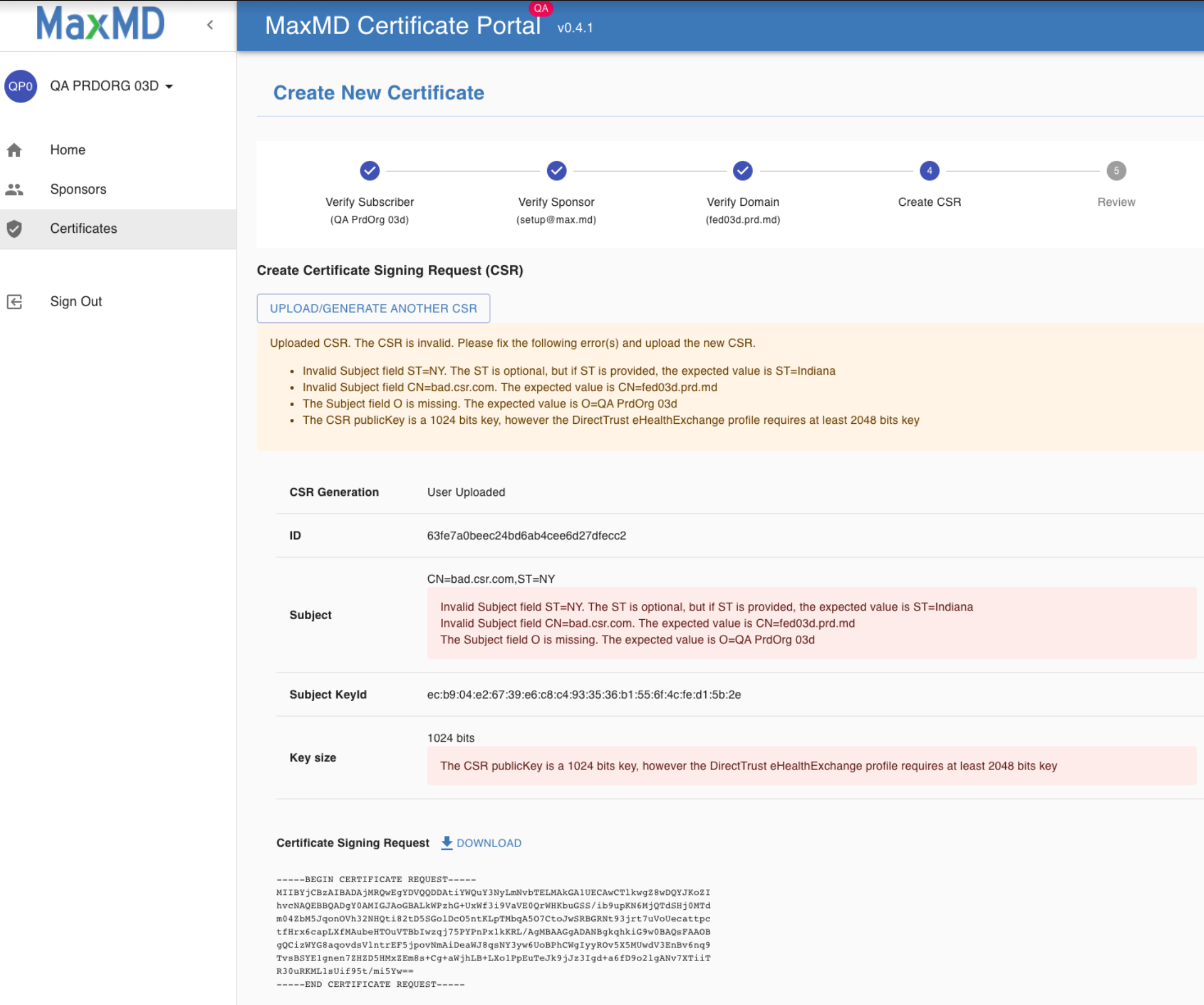Viewport: 1204px width, 1005px height.
Task: Select Verify Sponsor checkmark step
Action: pyautogui.click(x=556, y=171)
